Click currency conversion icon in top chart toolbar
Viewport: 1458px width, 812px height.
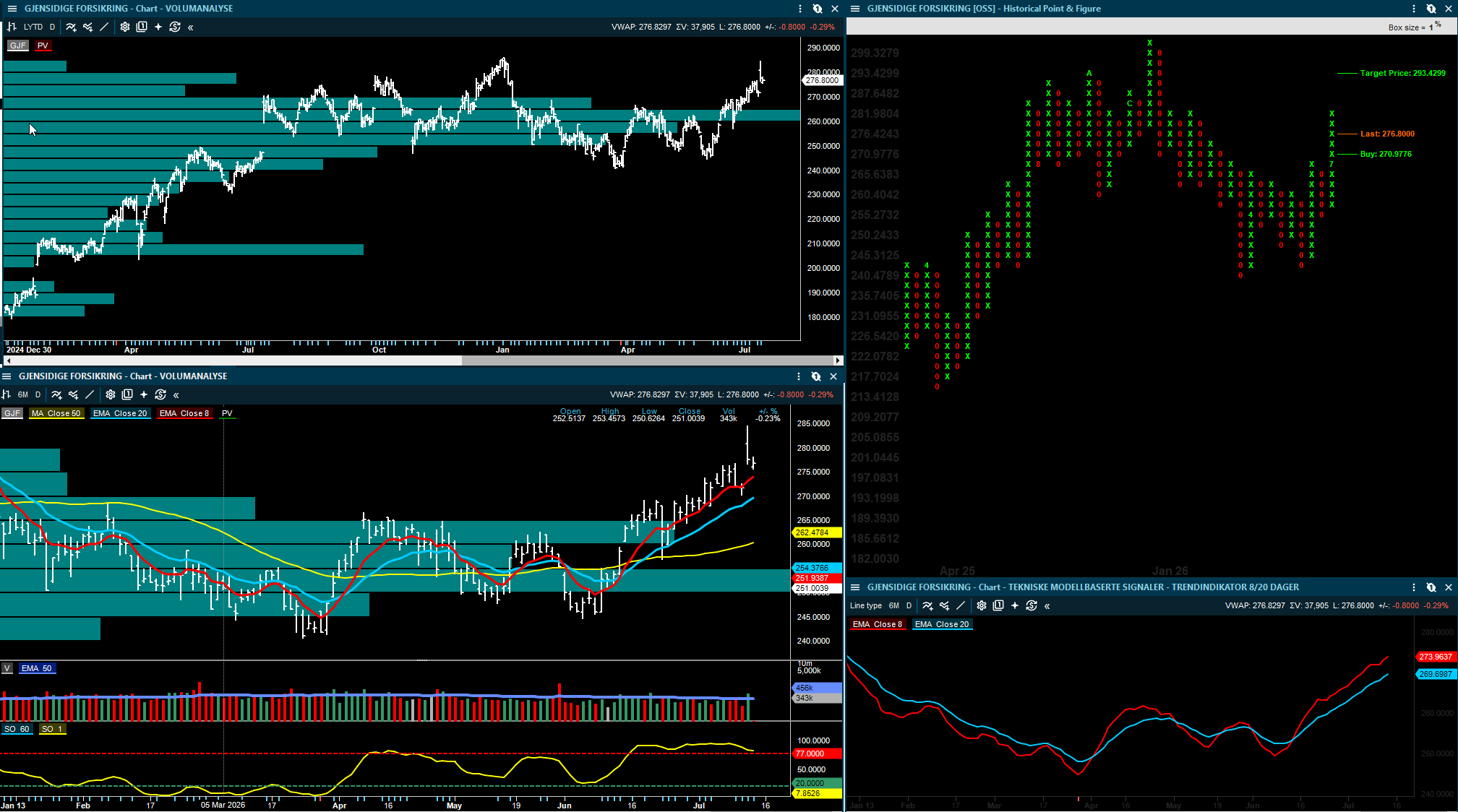pos(175,27)
